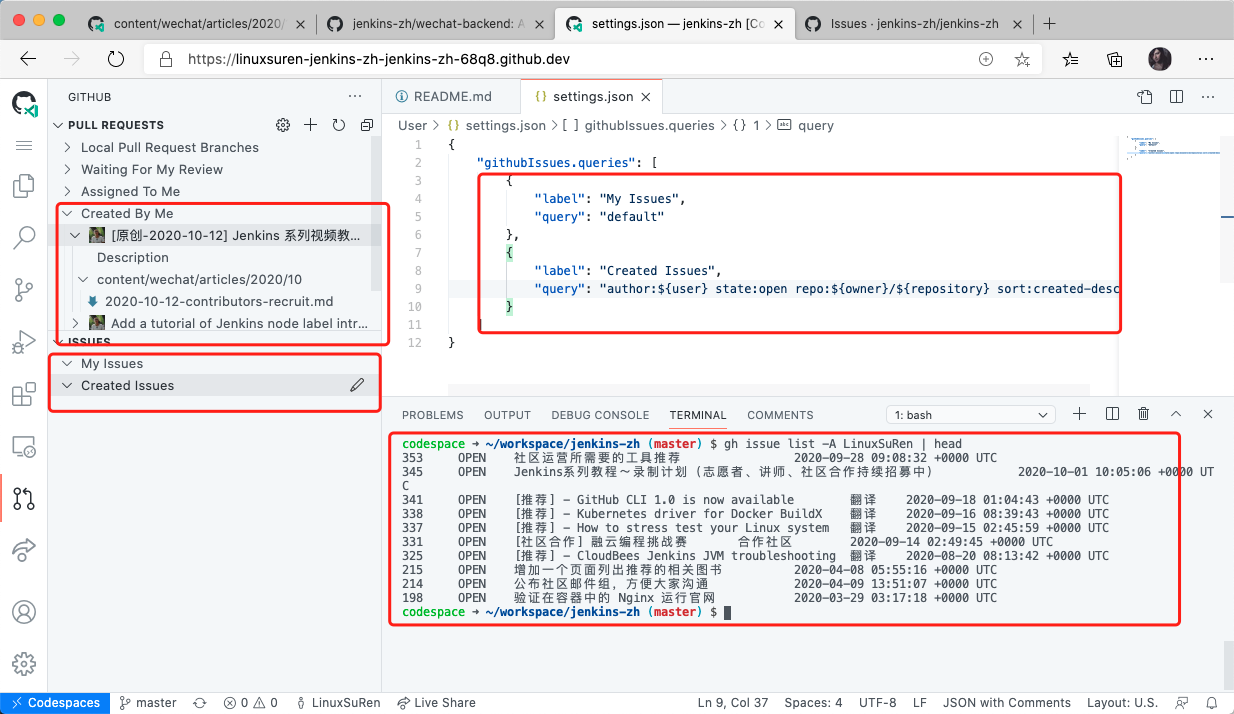
Task: Open the hamburger application menu
Action: (x=24, y=146)
